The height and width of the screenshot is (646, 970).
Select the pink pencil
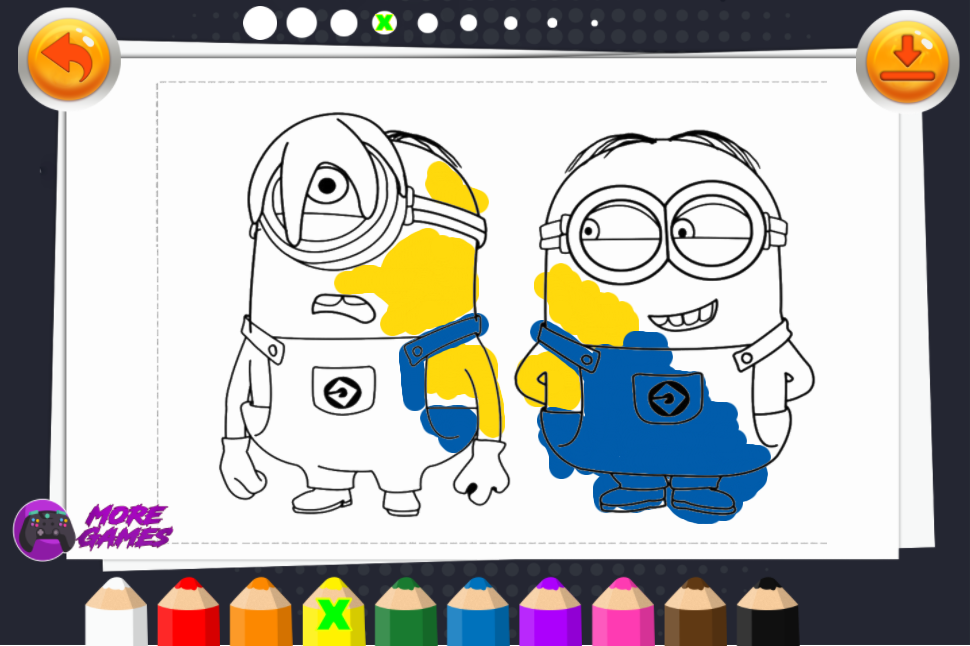click(x=623, y=613)
